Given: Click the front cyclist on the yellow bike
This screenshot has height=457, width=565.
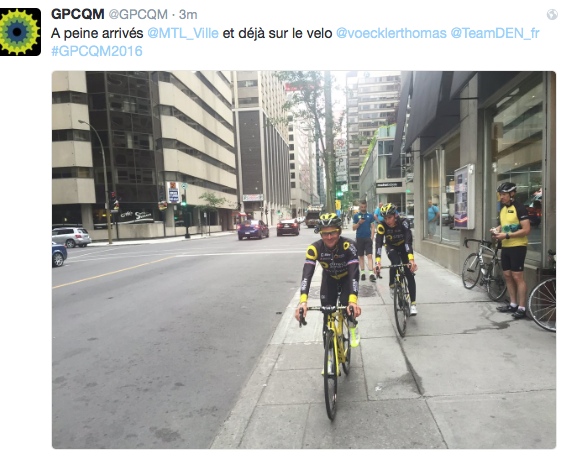Looking at the screenshot, I should [x=332, y=310].
